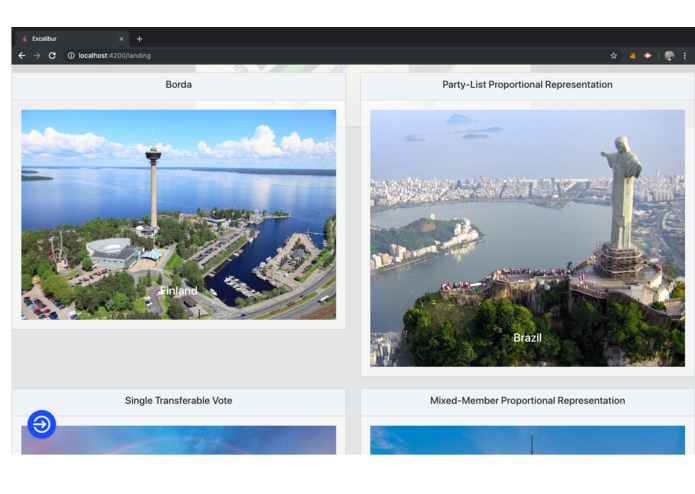This screenshot has height=494, width=695.
Task: Go back to previous page in browser
Action: point(22,55)
